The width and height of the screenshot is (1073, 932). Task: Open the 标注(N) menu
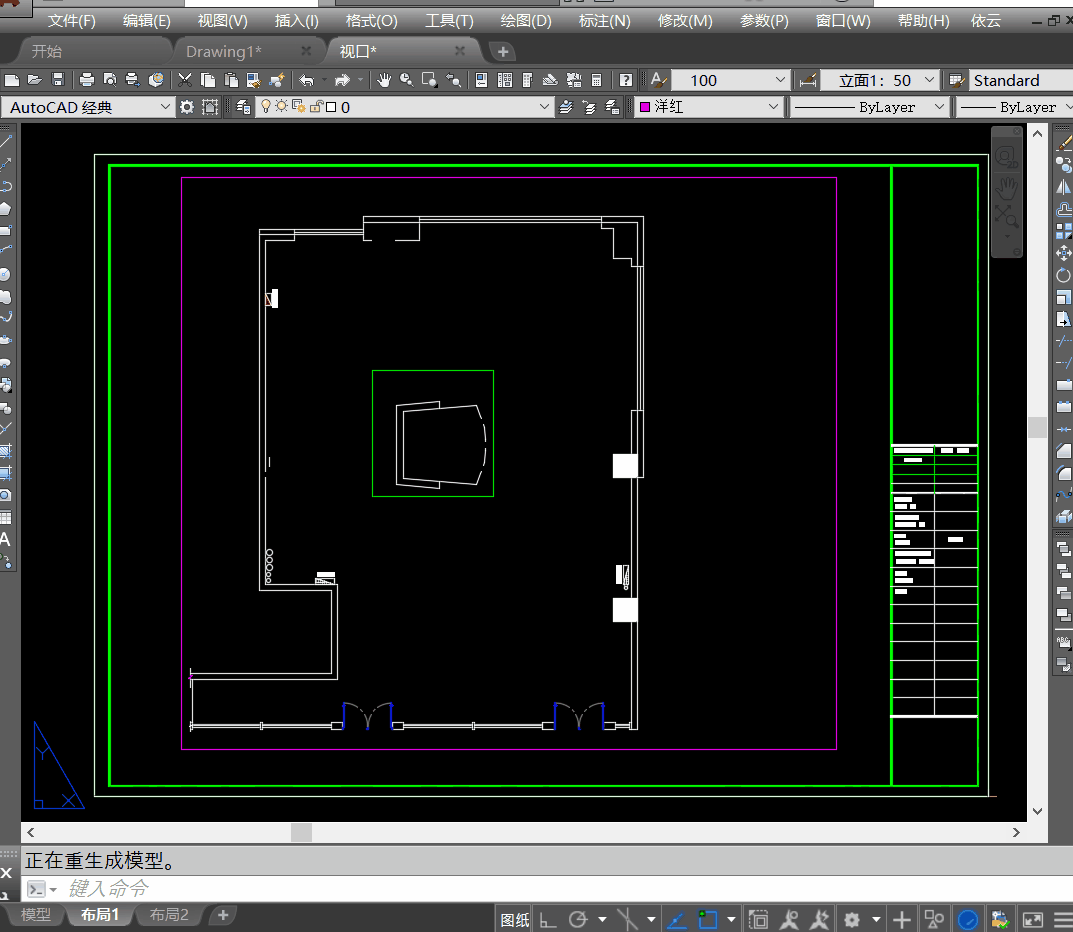pos(604,21)
